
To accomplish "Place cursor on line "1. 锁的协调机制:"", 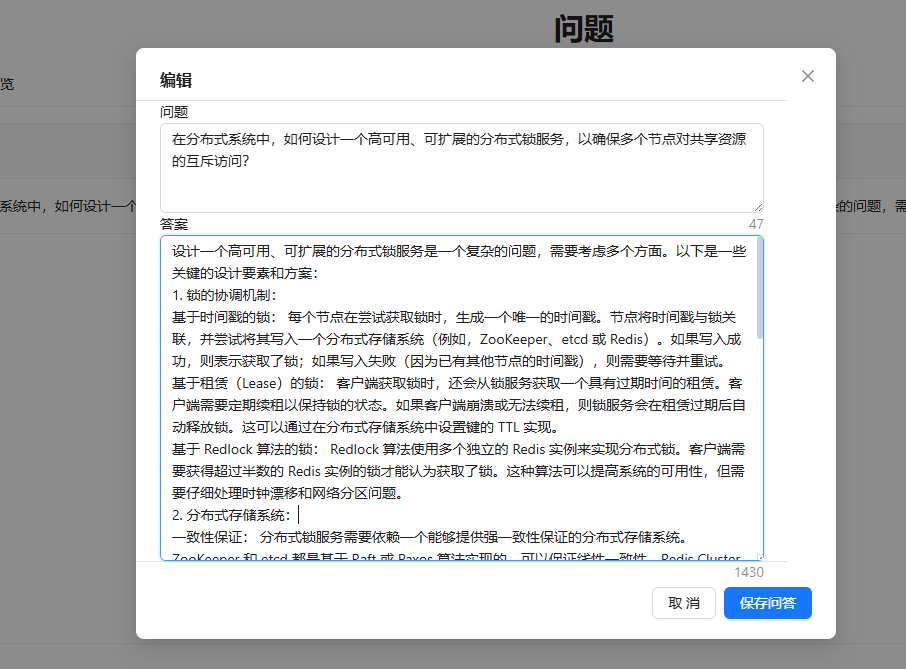I will 224,295.
